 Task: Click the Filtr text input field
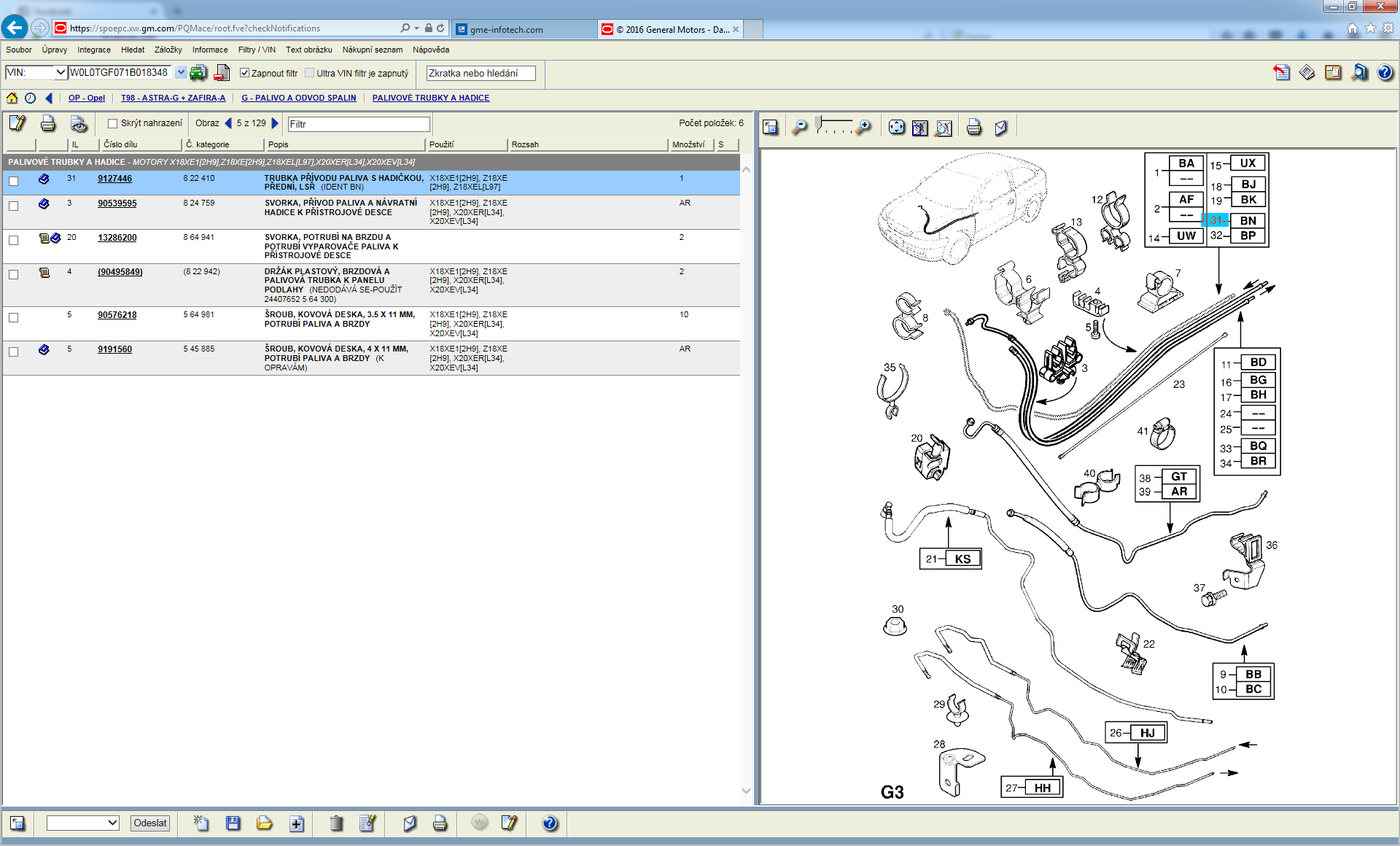click(x=358, y=124)
